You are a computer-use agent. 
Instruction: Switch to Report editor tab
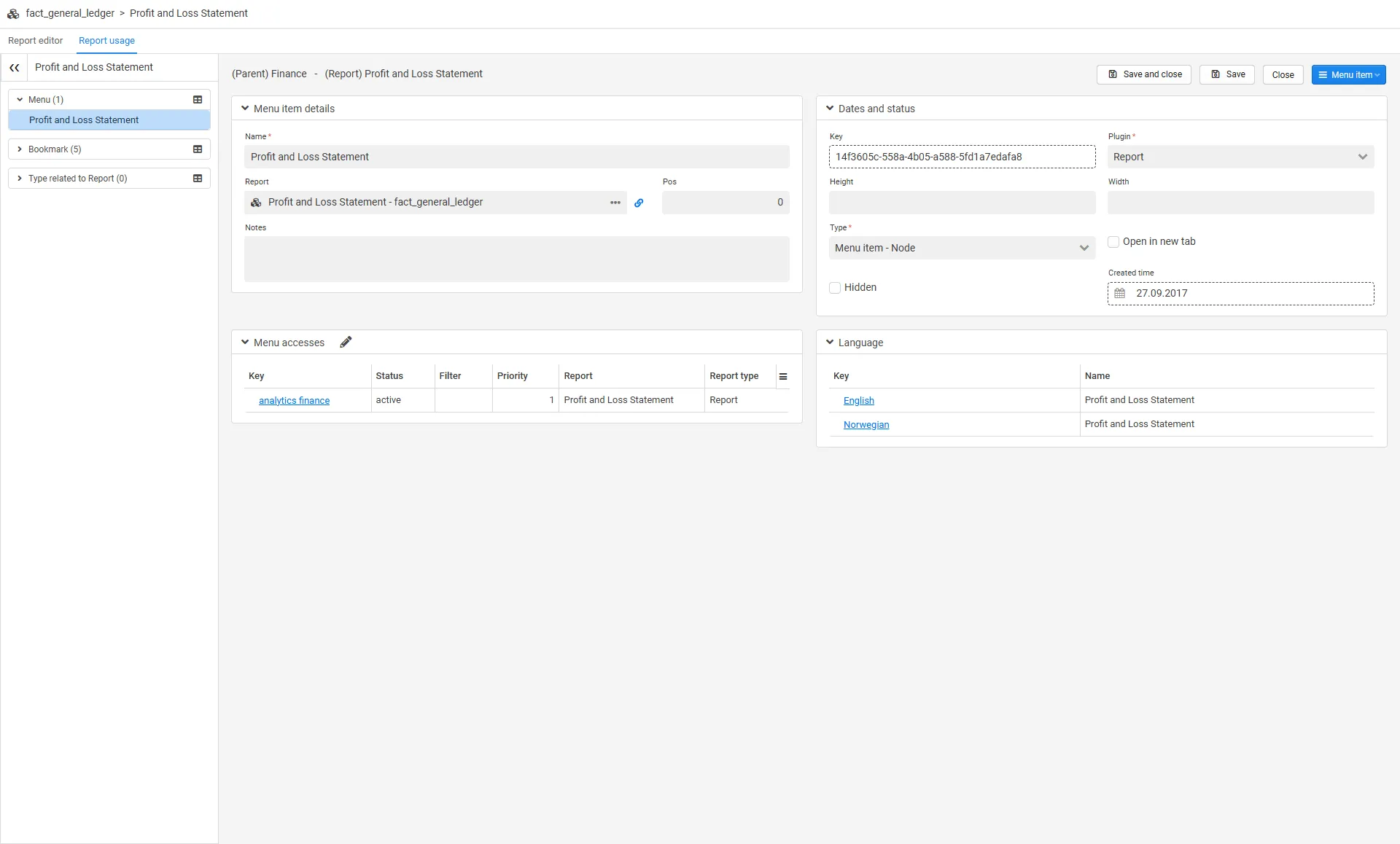click(x=36, y=41)
